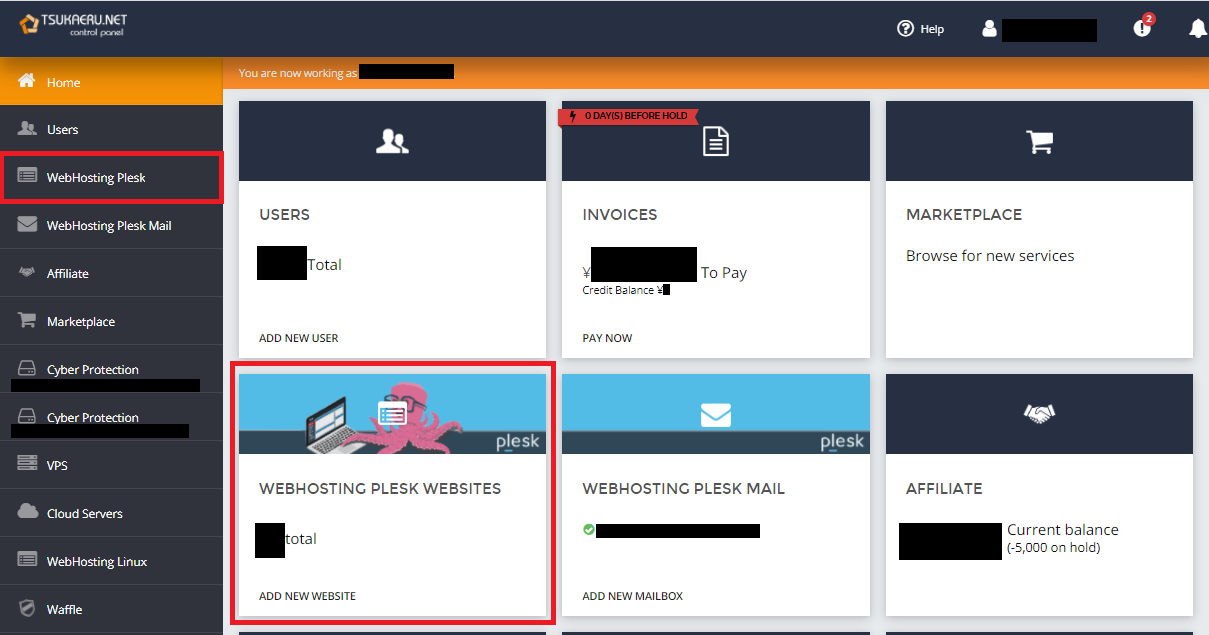Open the alerts icon showing 2 alerts
The width and height of the screenshot is (1209, 635).
pyautogui.click(x=1142, y=29)
